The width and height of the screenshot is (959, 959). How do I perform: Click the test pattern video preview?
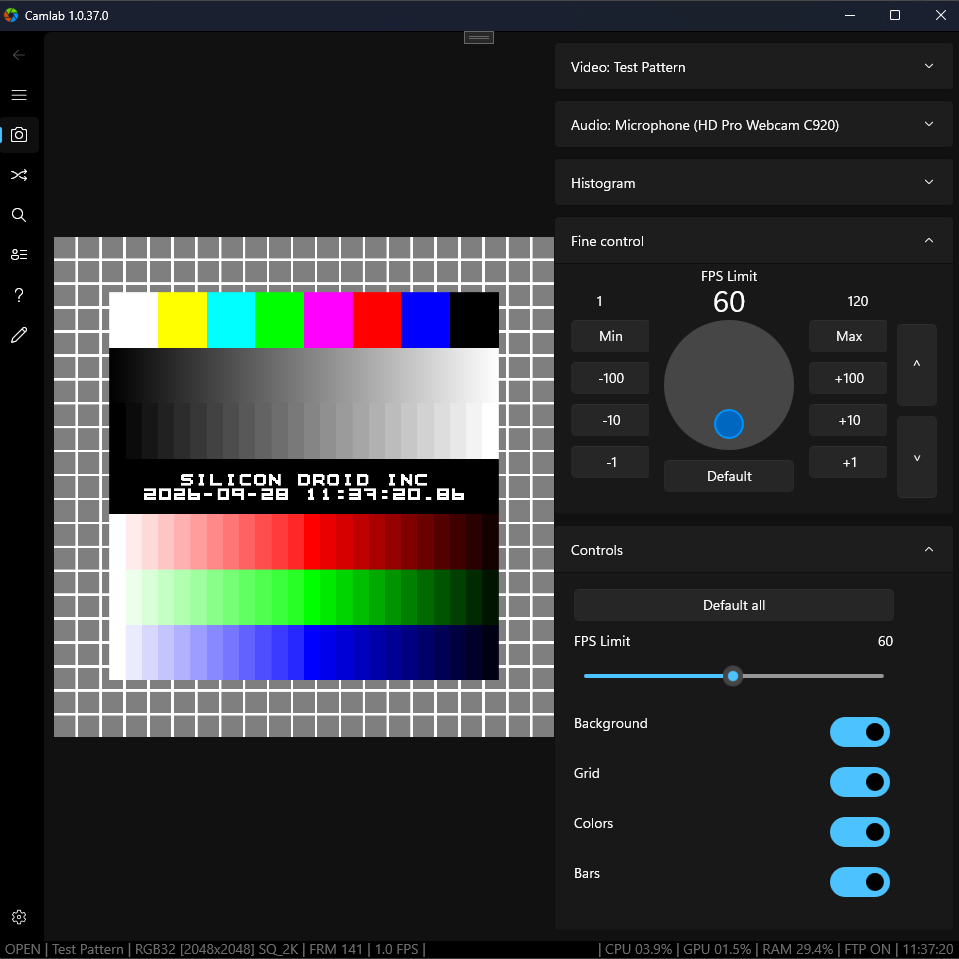(x=304, y=487)
